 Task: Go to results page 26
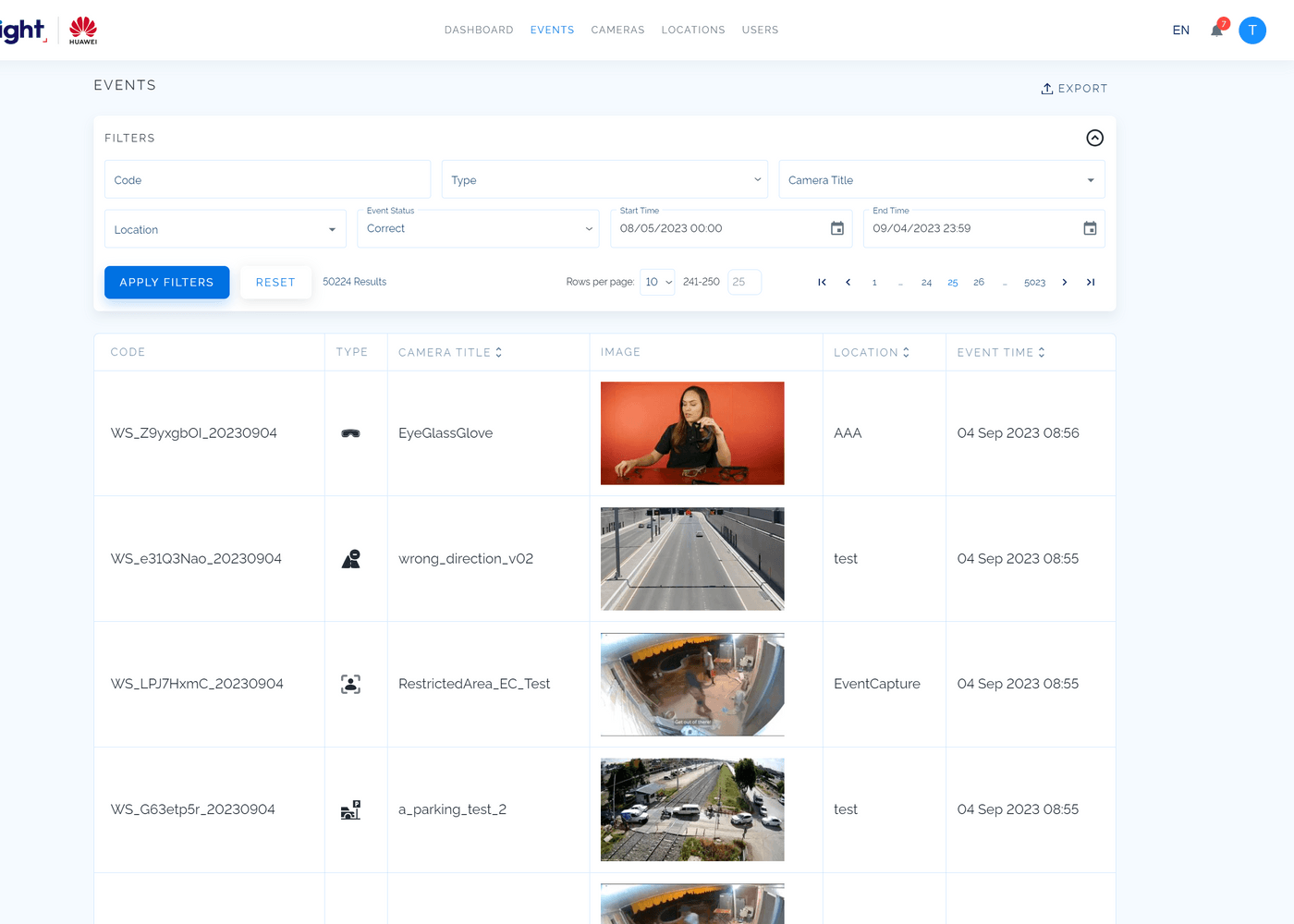(x=979, y=283)
